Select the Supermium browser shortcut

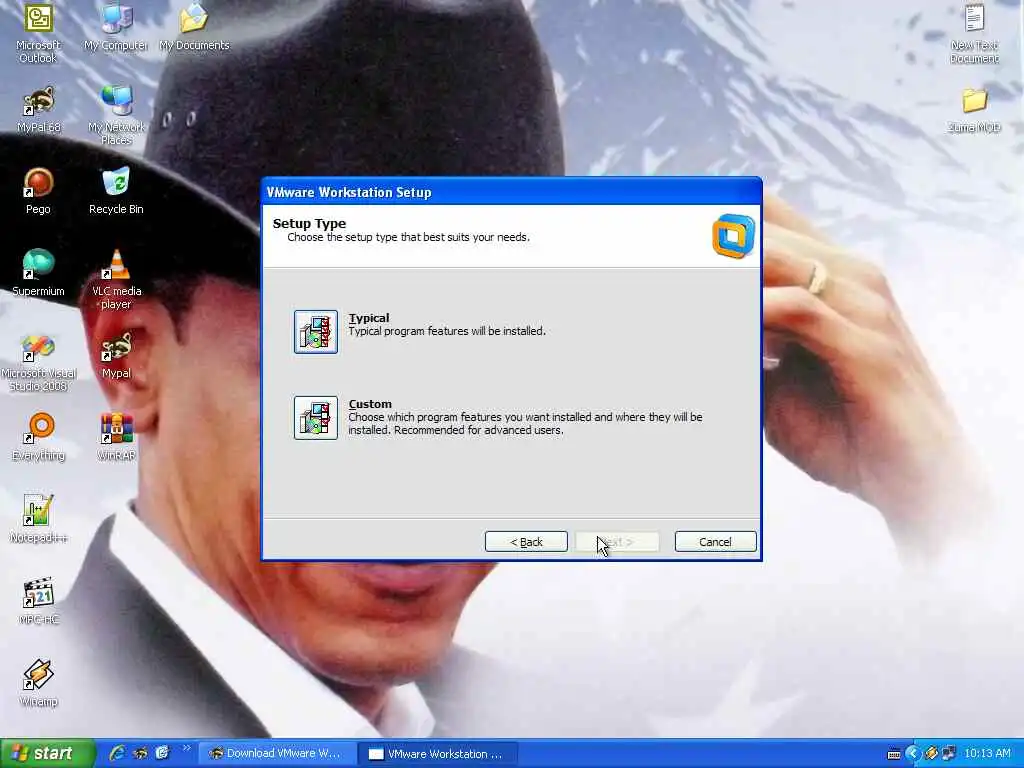[39, 274]
